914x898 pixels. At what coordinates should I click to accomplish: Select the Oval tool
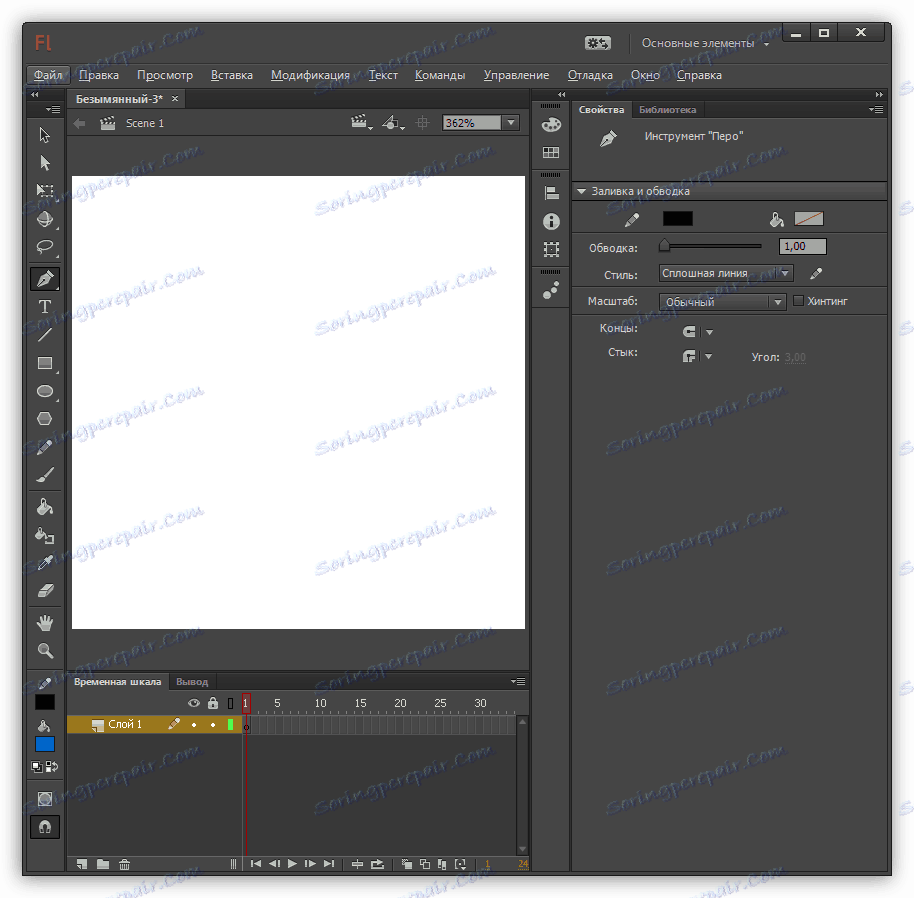pyautogui.click(x=45, y=391)
